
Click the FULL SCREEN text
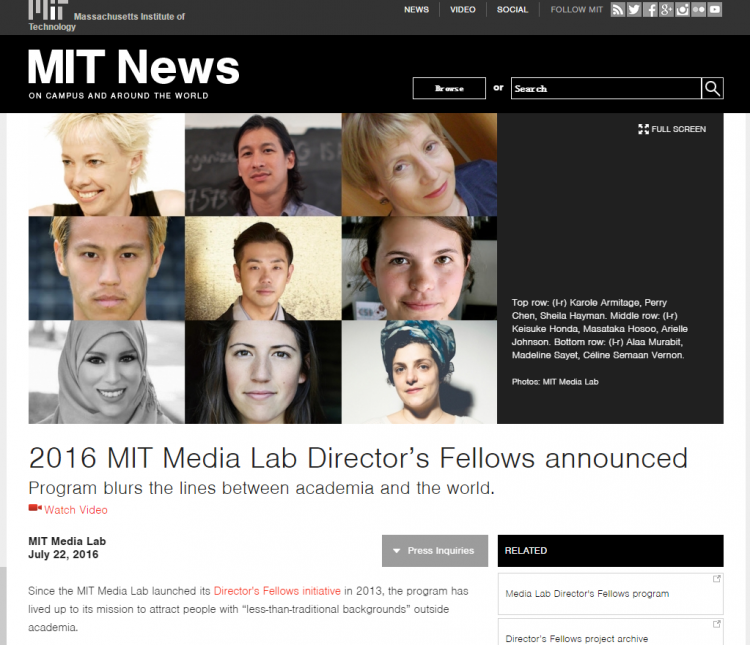click(678, 129)
